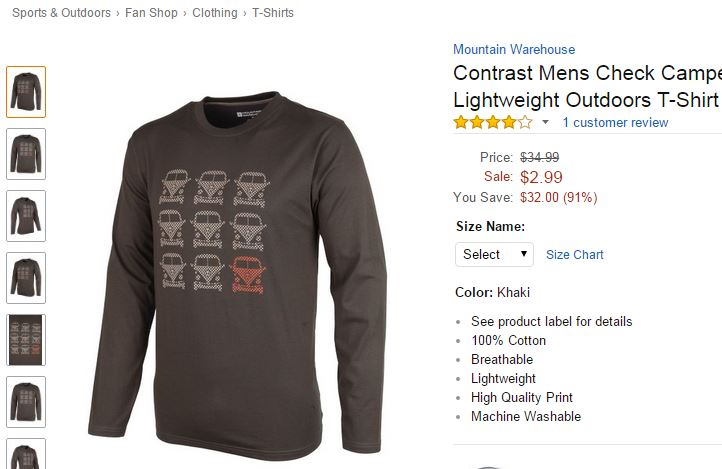Click the main shirt product image
The image size is (722, 469).
[x=237, y=274]
